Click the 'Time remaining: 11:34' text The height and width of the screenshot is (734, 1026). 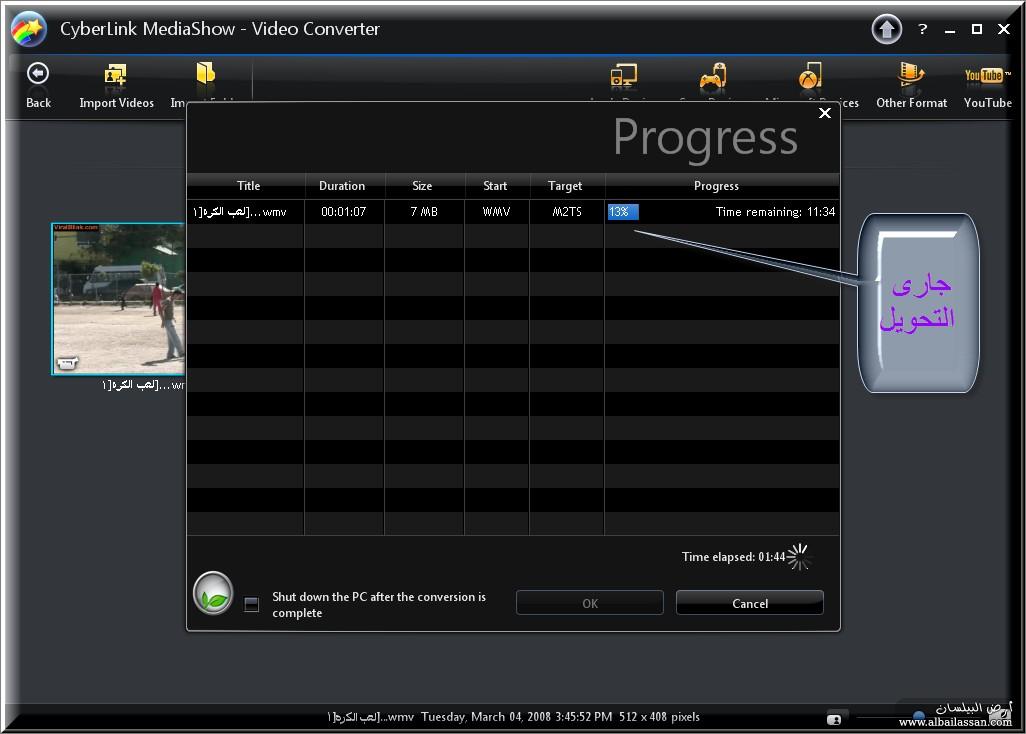click(x=775, y=212)
